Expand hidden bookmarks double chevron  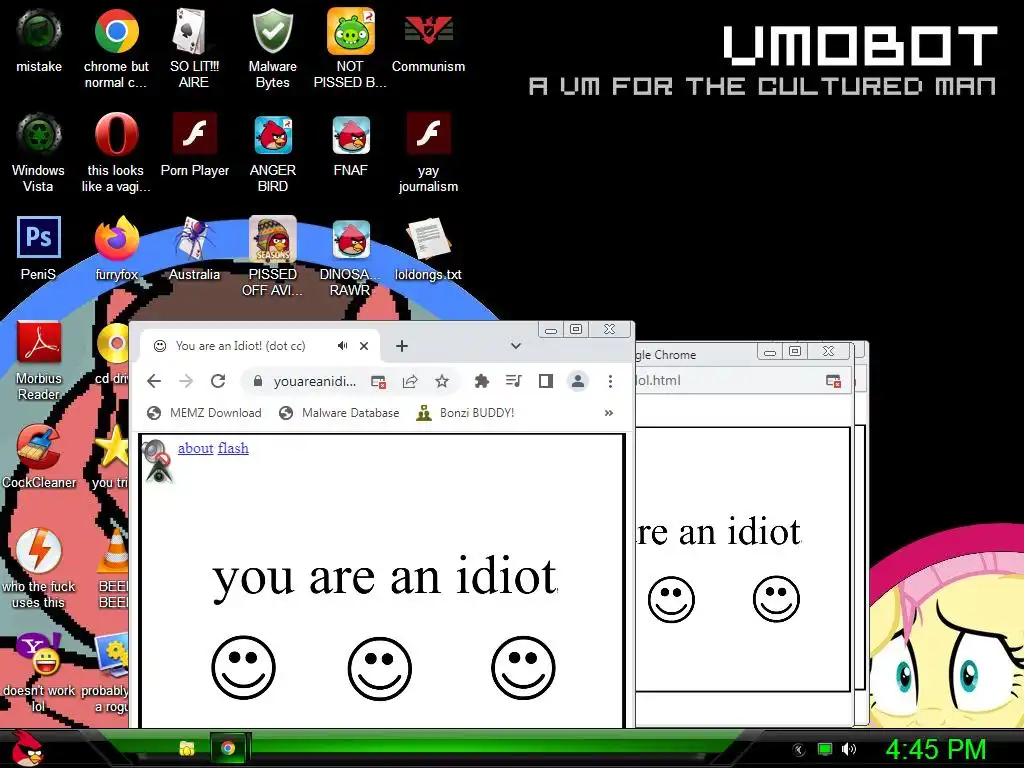[x=609, y=413]
